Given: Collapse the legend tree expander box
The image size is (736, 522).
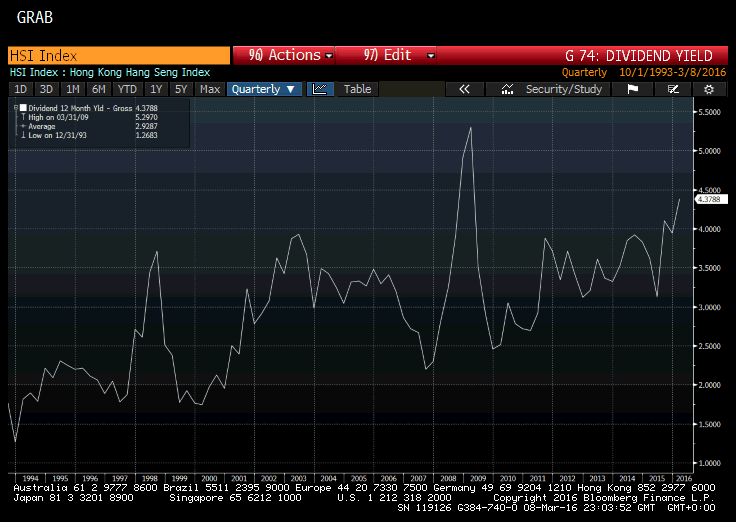Looking at the screenshot, I should 16,107.
